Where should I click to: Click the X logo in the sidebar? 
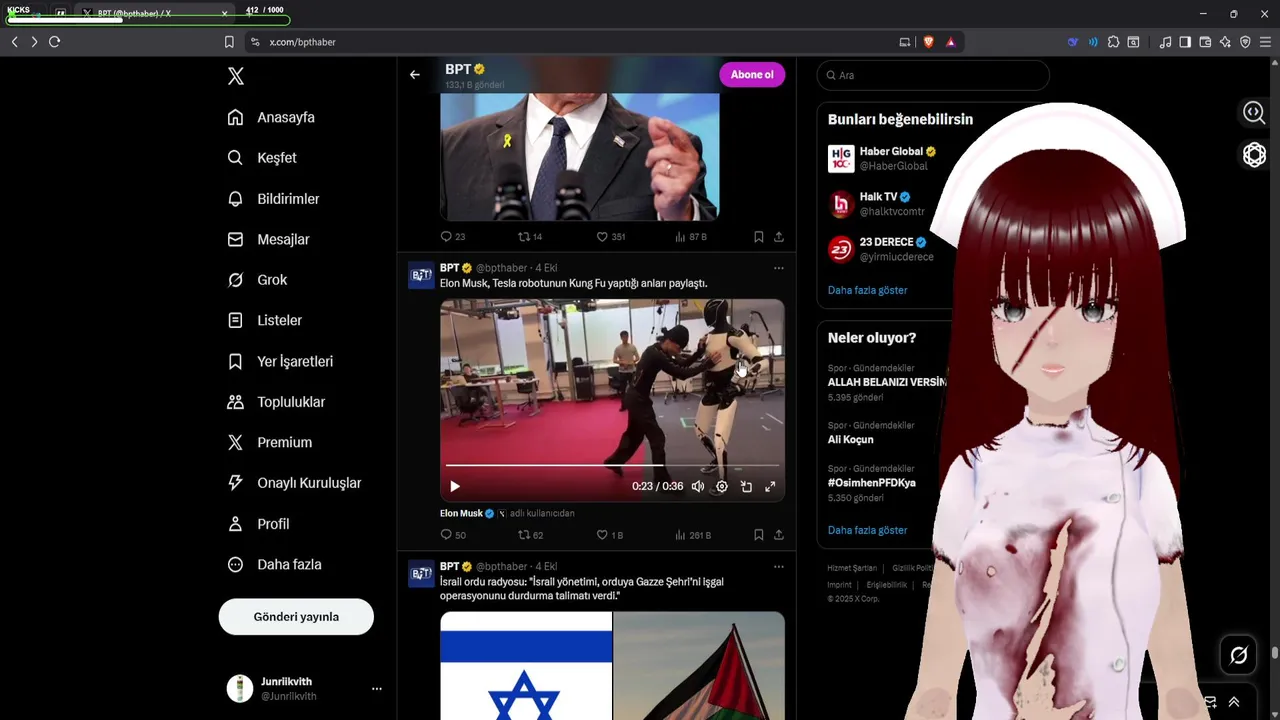235,76
